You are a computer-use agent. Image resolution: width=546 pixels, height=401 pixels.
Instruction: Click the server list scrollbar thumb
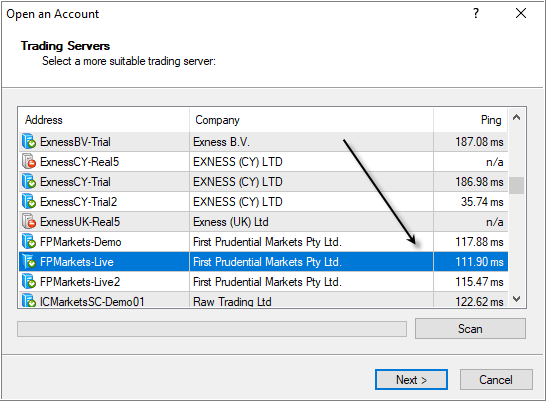(517, 185)
